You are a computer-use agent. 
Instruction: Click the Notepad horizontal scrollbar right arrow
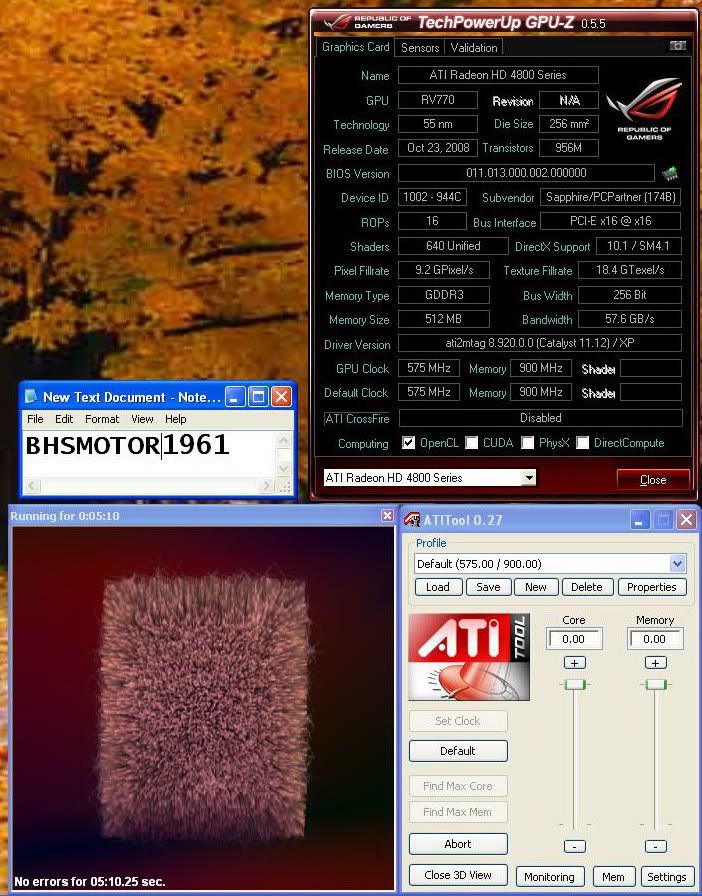[266, 486]
